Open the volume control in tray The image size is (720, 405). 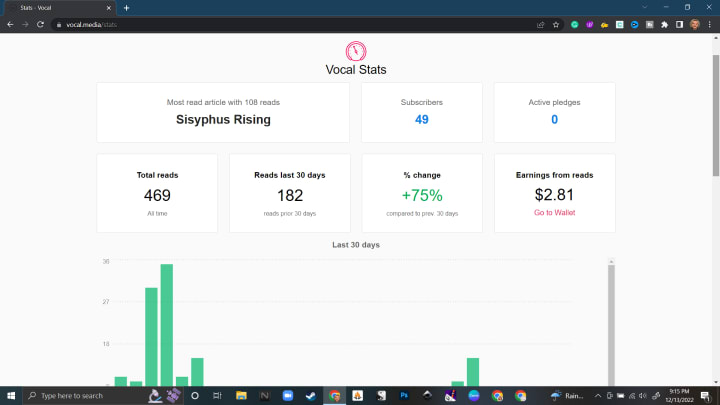(643, 395)
